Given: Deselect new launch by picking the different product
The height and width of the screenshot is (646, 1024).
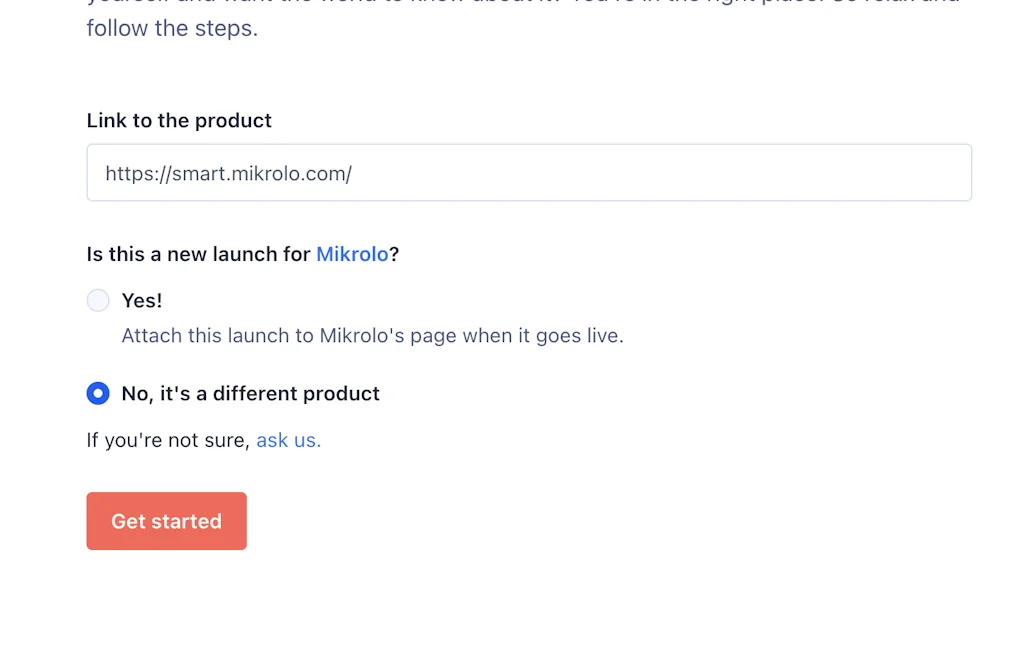Looking at the screenshot, I should tap(98, 393).
